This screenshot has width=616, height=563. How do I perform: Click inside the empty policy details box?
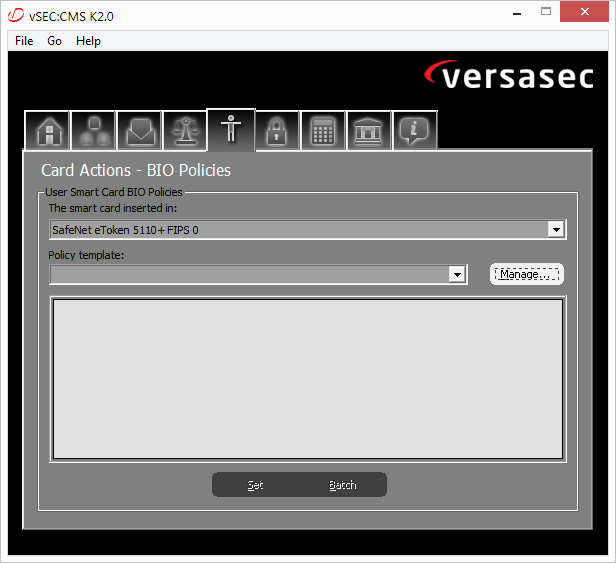click(308, 379)
